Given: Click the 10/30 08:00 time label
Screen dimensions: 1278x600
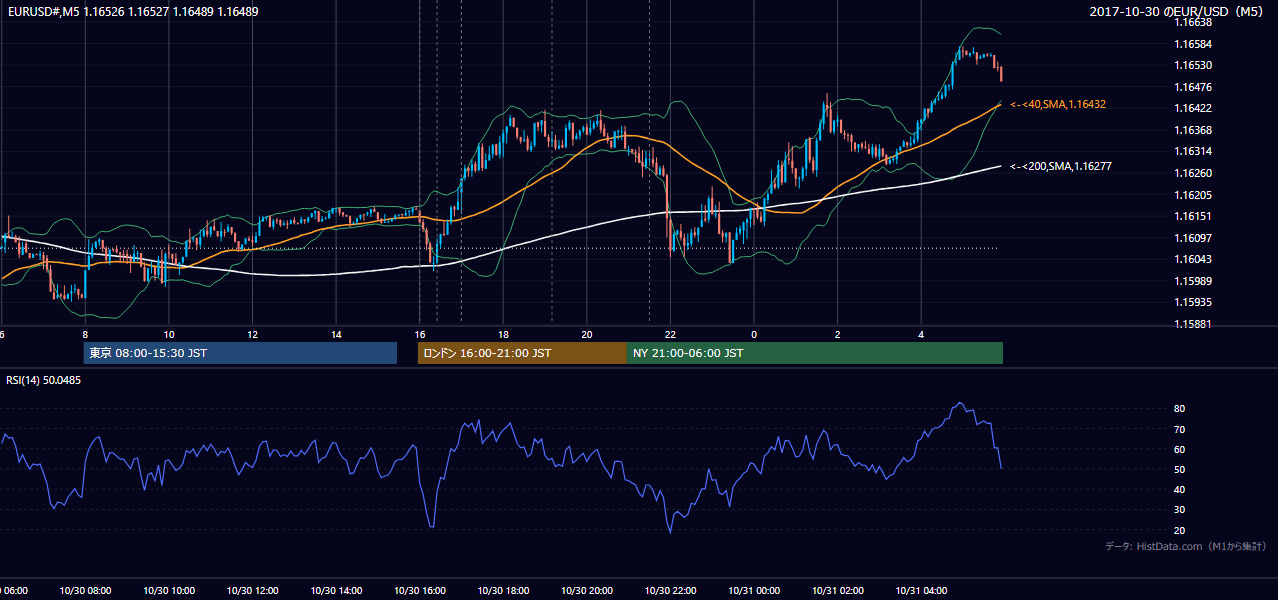Looking at the screenshot, I should pyautogui.click(x=85, y=591).
